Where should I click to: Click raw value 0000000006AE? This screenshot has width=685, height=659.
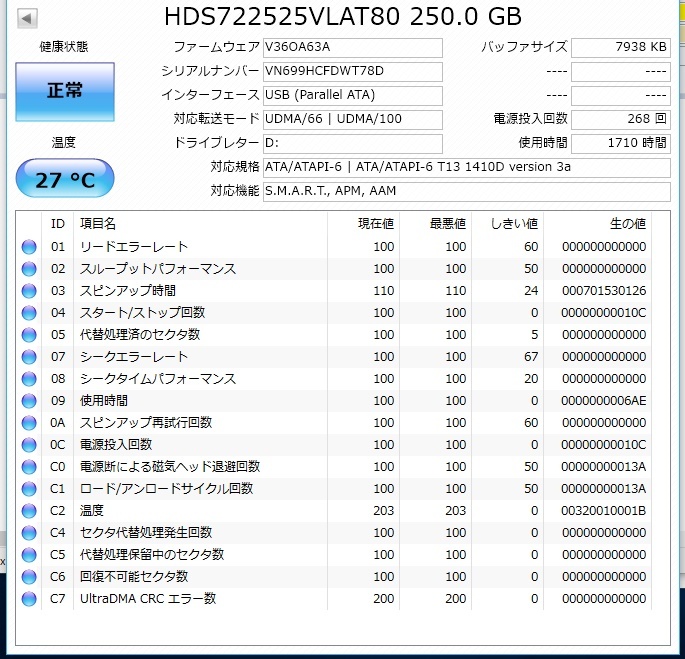click(604, 401)
